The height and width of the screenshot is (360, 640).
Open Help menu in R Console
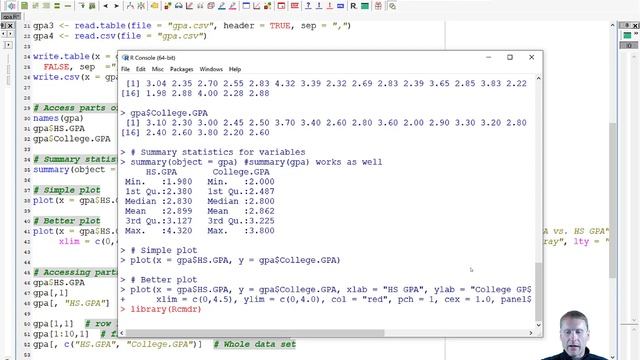[x=235, y=69]
